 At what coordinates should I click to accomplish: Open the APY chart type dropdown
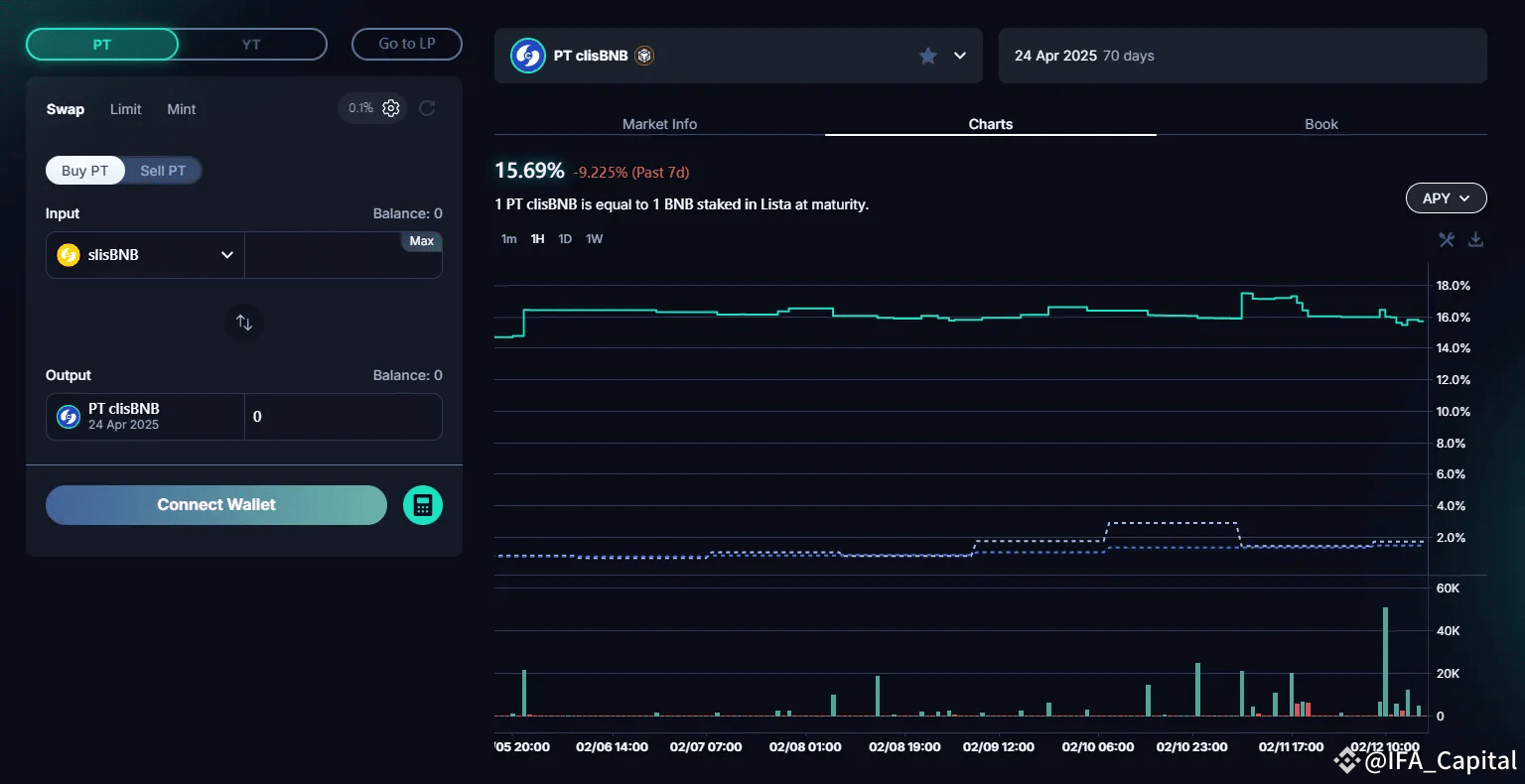coord(1446,198)
